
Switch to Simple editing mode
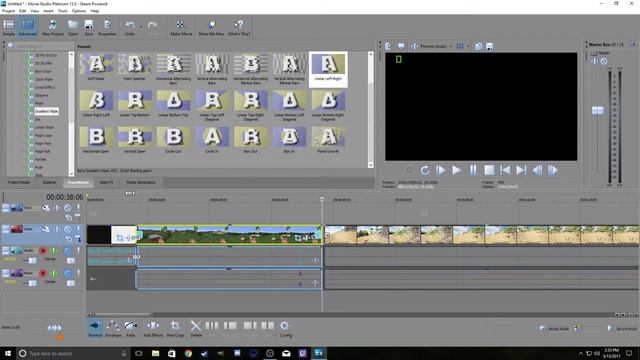tap(9, 27)
